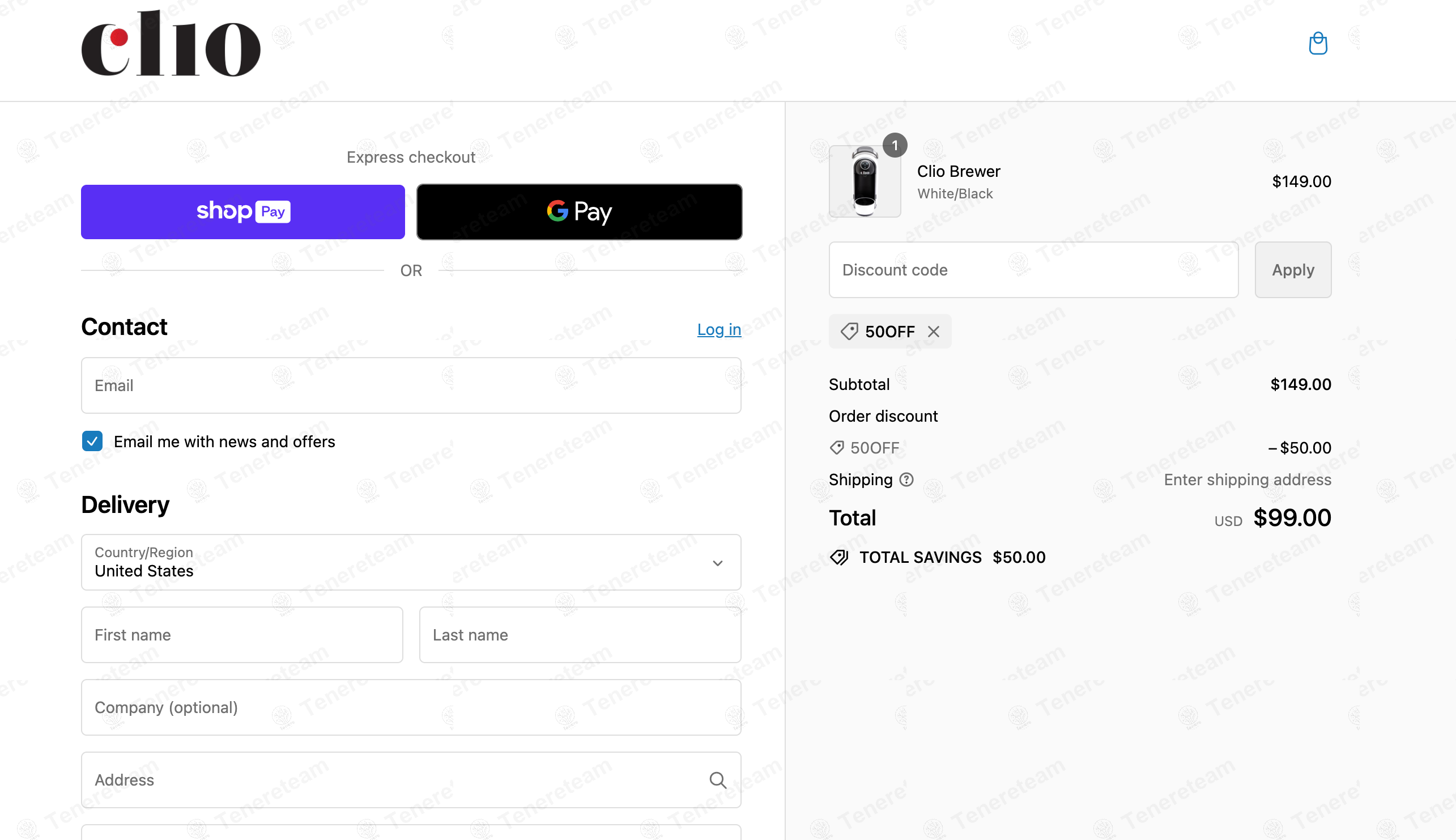Click the Express checkout heading
This screenshot has width=1456, height=840.
point(411,158)
